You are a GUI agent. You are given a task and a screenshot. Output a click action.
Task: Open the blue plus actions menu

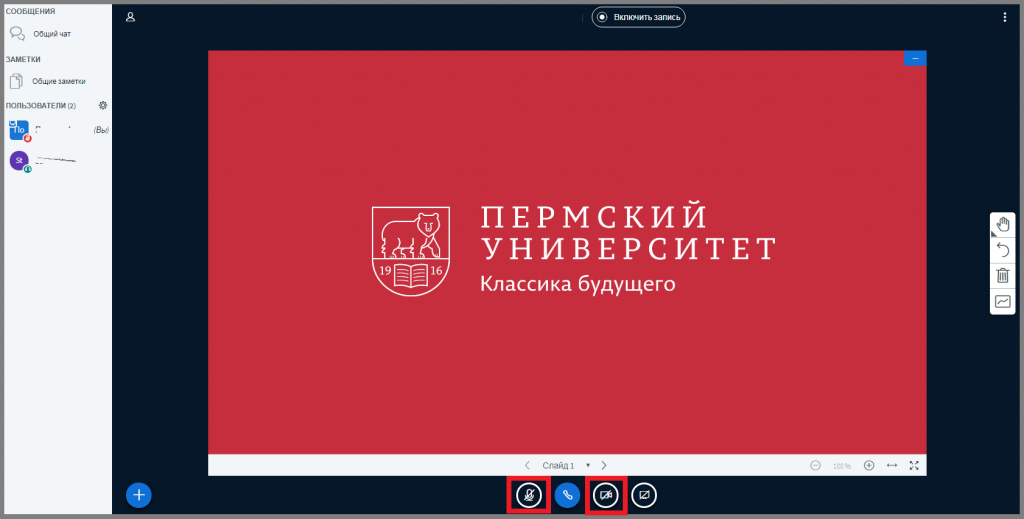[x=139, y=494]
